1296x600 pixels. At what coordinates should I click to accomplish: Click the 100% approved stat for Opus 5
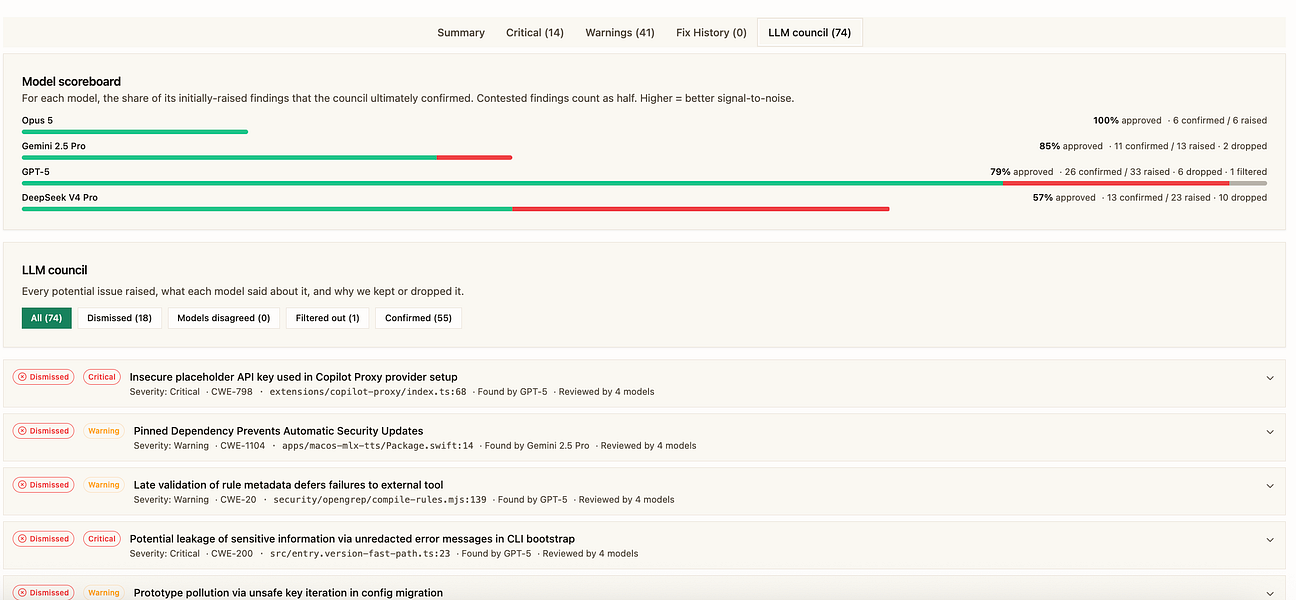click(1128, 120)
